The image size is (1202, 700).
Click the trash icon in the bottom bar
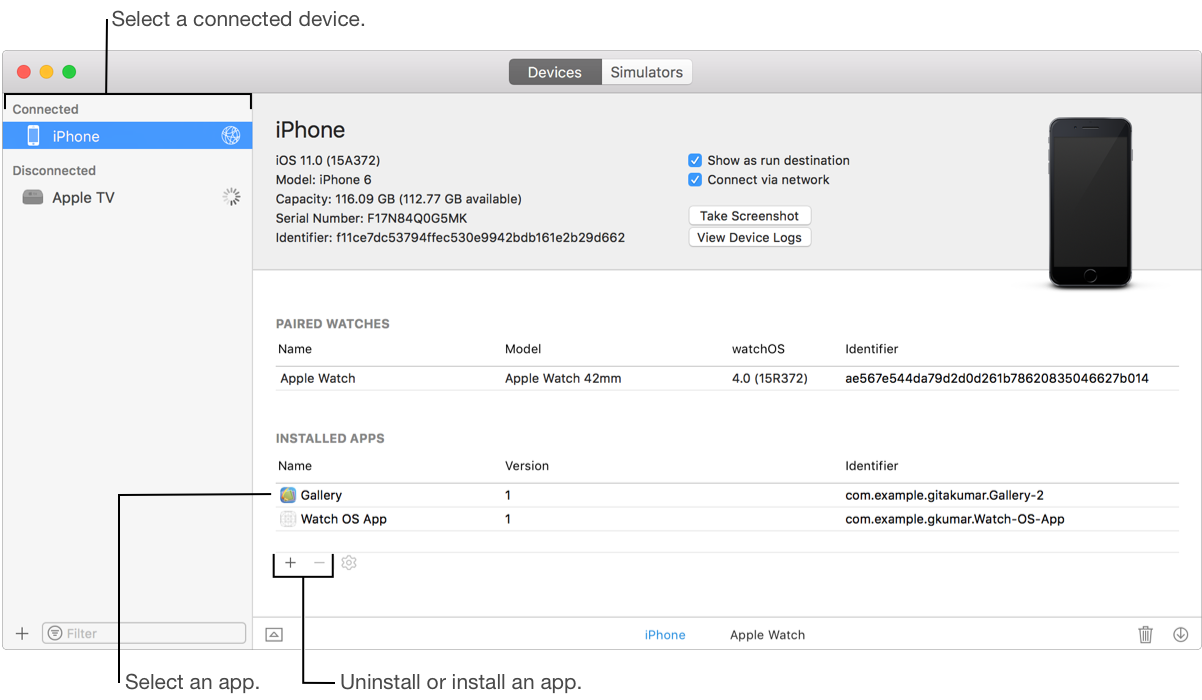tap(1146, 634)
